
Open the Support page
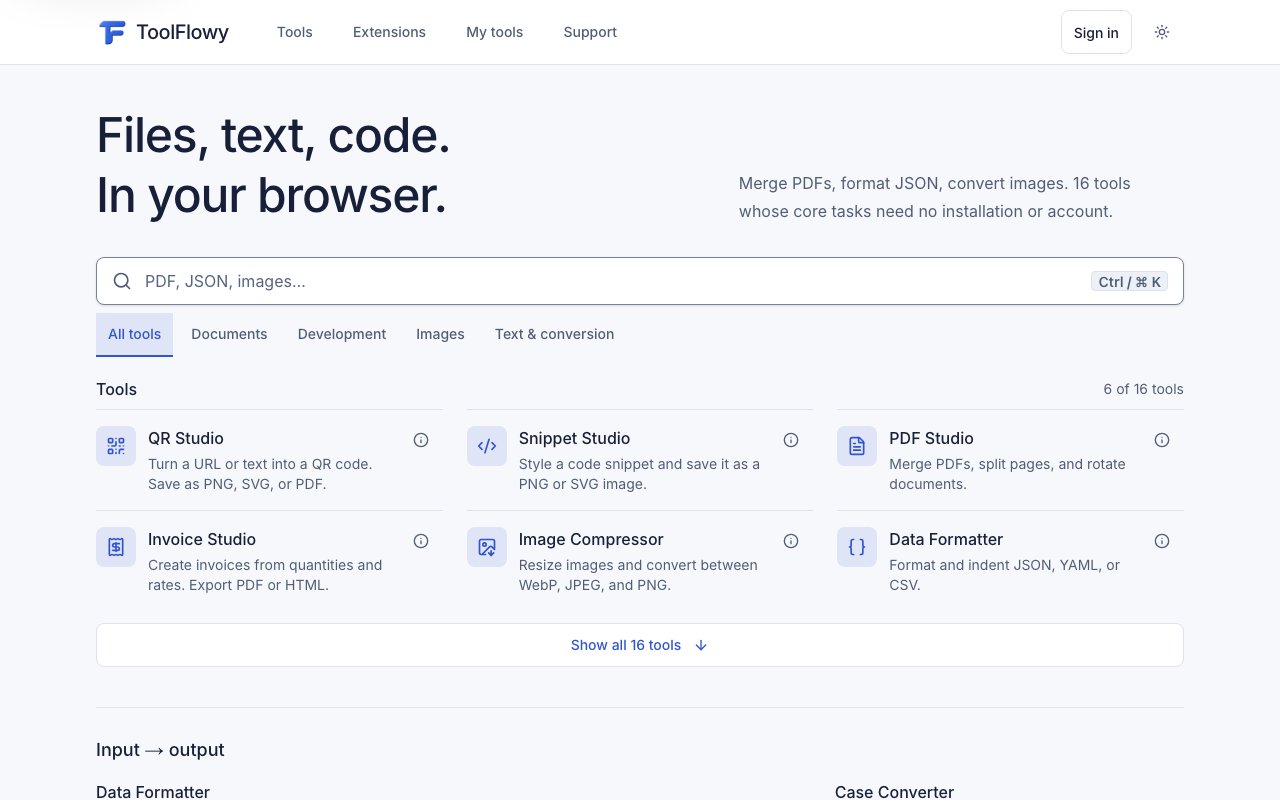[590, 32]
